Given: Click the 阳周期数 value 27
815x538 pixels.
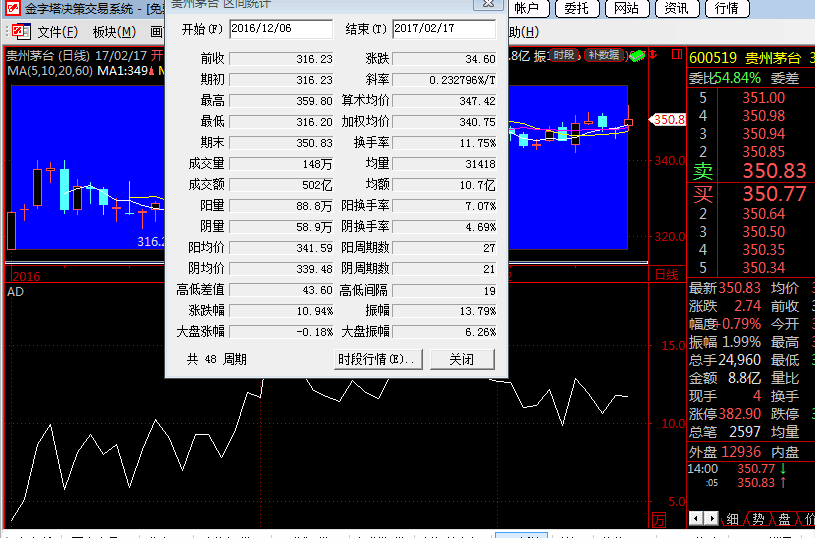Looking at the screenshot, I should tap(444, 248).
